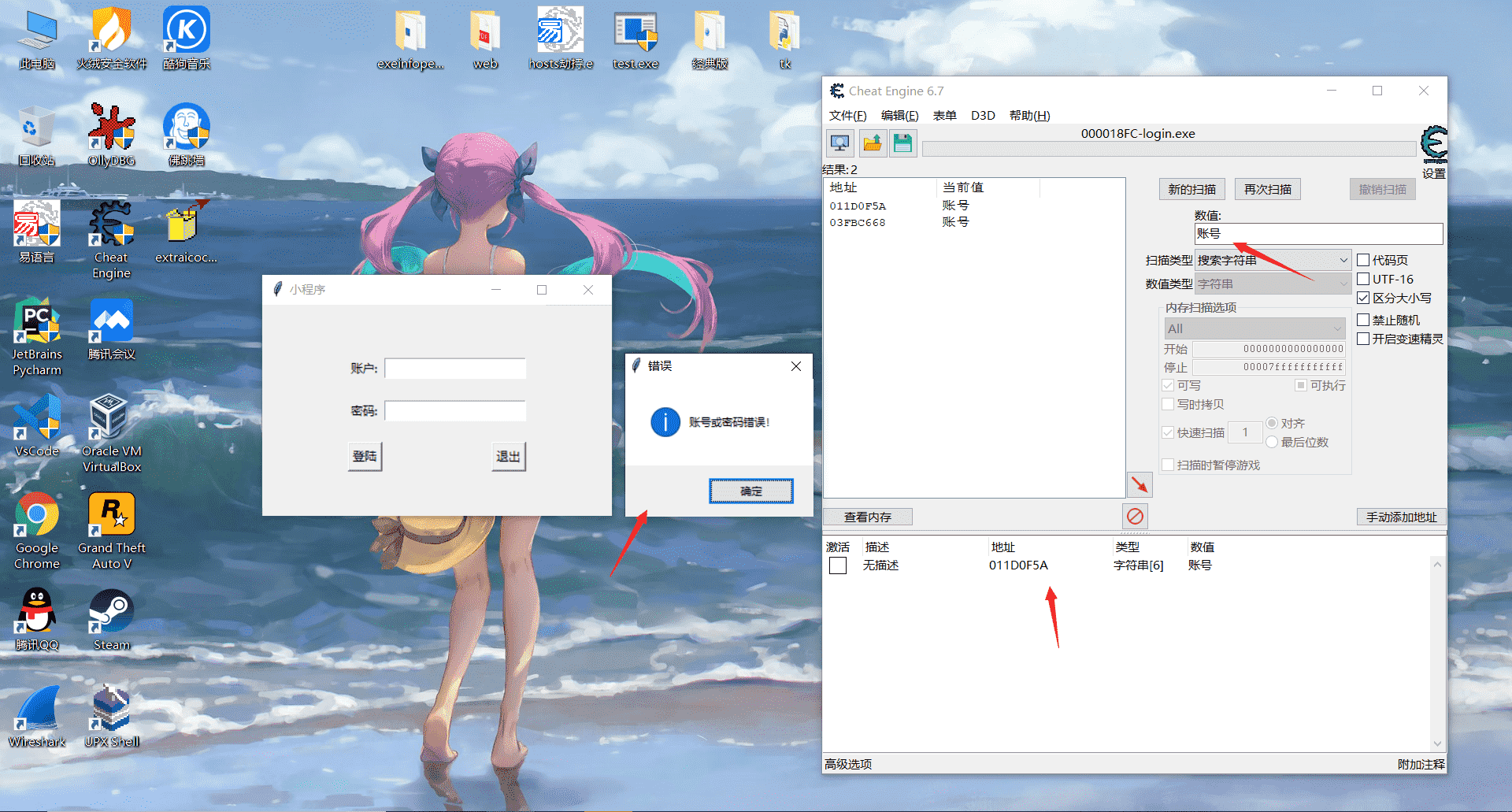Add selected address with red arrow button
Image resolution: width=1512 pixels, height=812 pixels.
[x=1140, y=484]
